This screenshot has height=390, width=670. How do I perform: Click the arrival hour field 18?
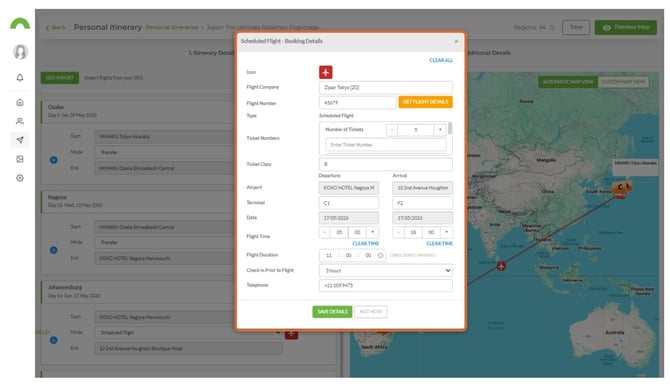click(413, 232)
